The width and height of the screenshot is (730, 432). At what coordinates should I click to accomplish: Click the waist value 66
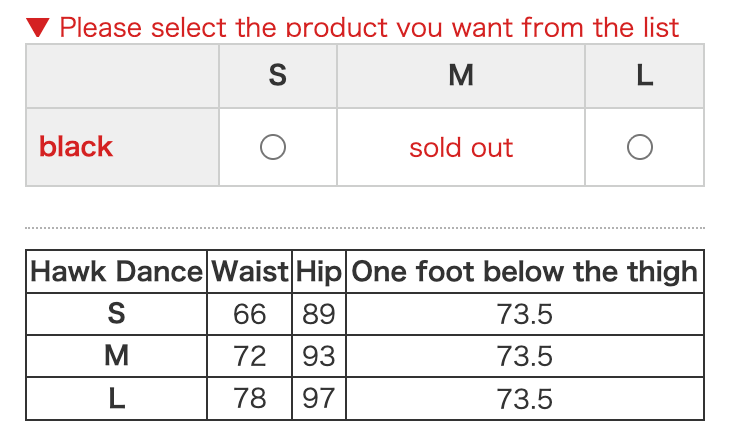click(250, 314)
